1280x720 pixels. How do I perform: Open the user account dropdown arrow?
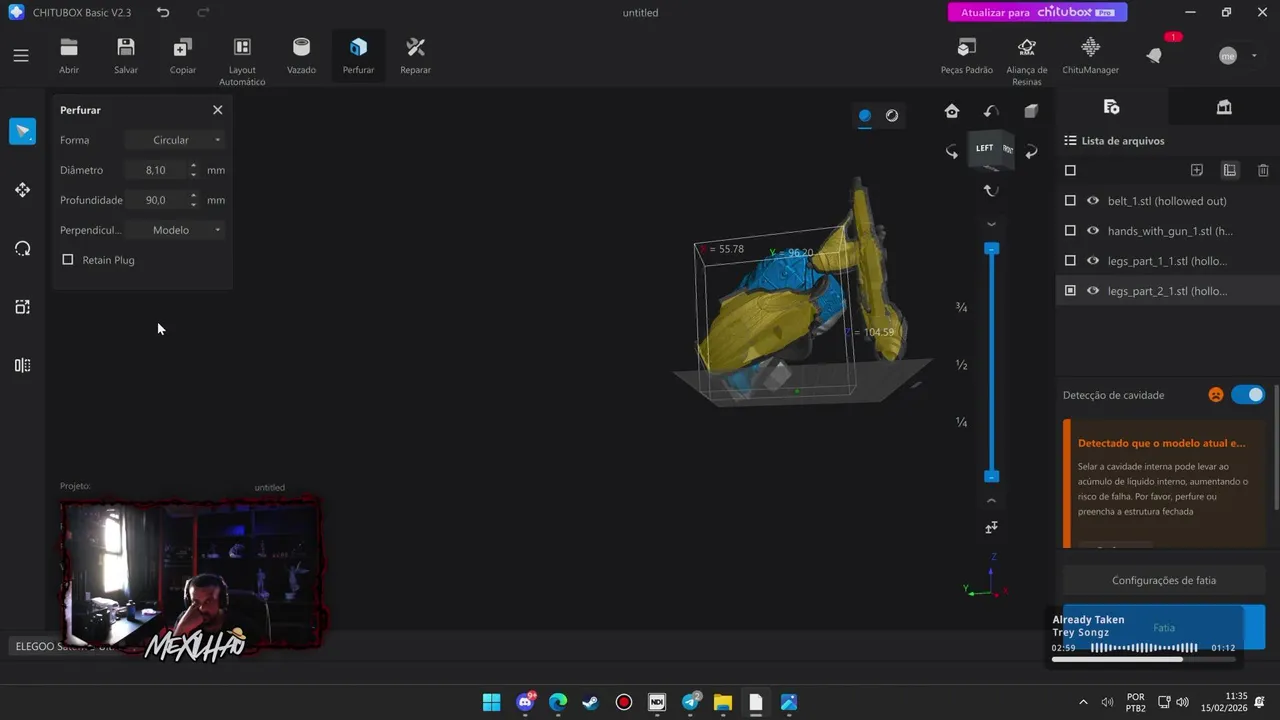1255,56
